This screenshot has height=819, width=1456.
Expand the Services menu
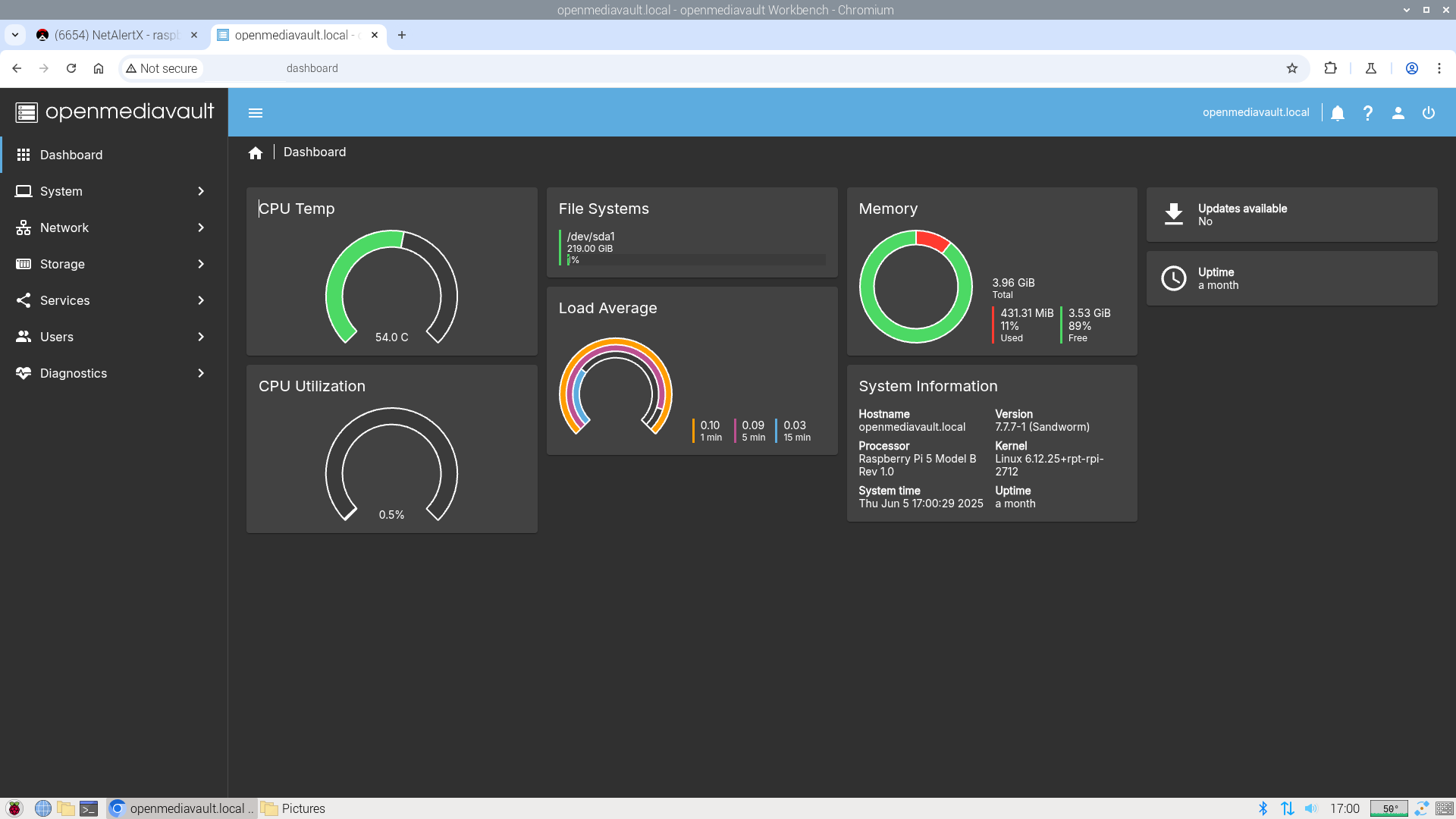click(x=114, y=300)
